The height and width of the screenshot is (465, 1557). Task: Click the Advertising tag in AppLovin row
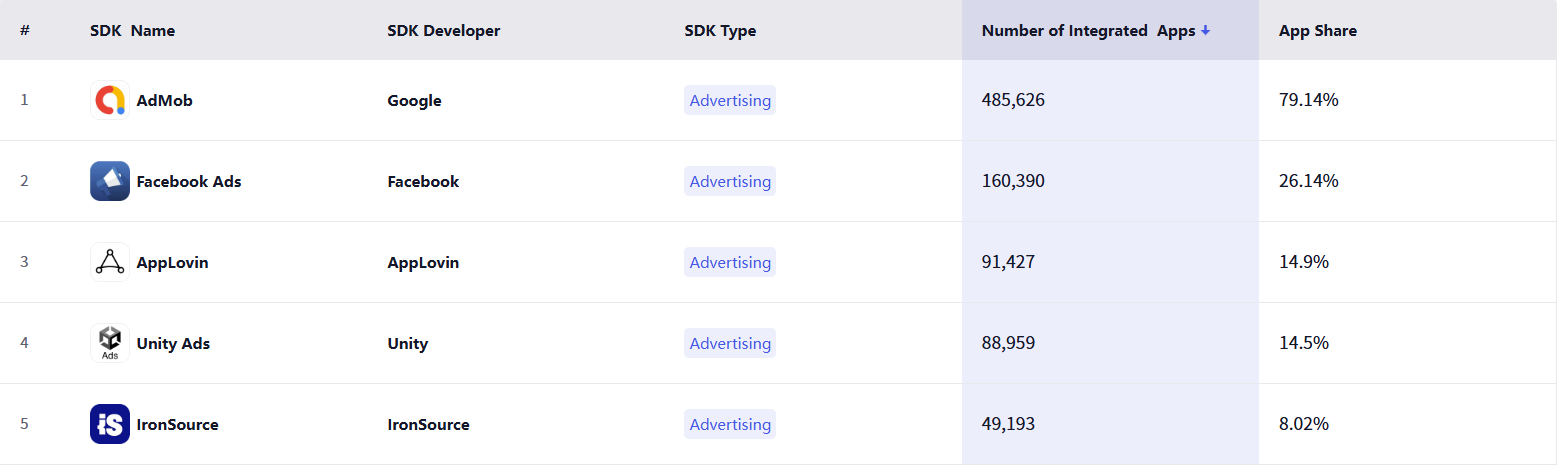(x=730, y=262)
